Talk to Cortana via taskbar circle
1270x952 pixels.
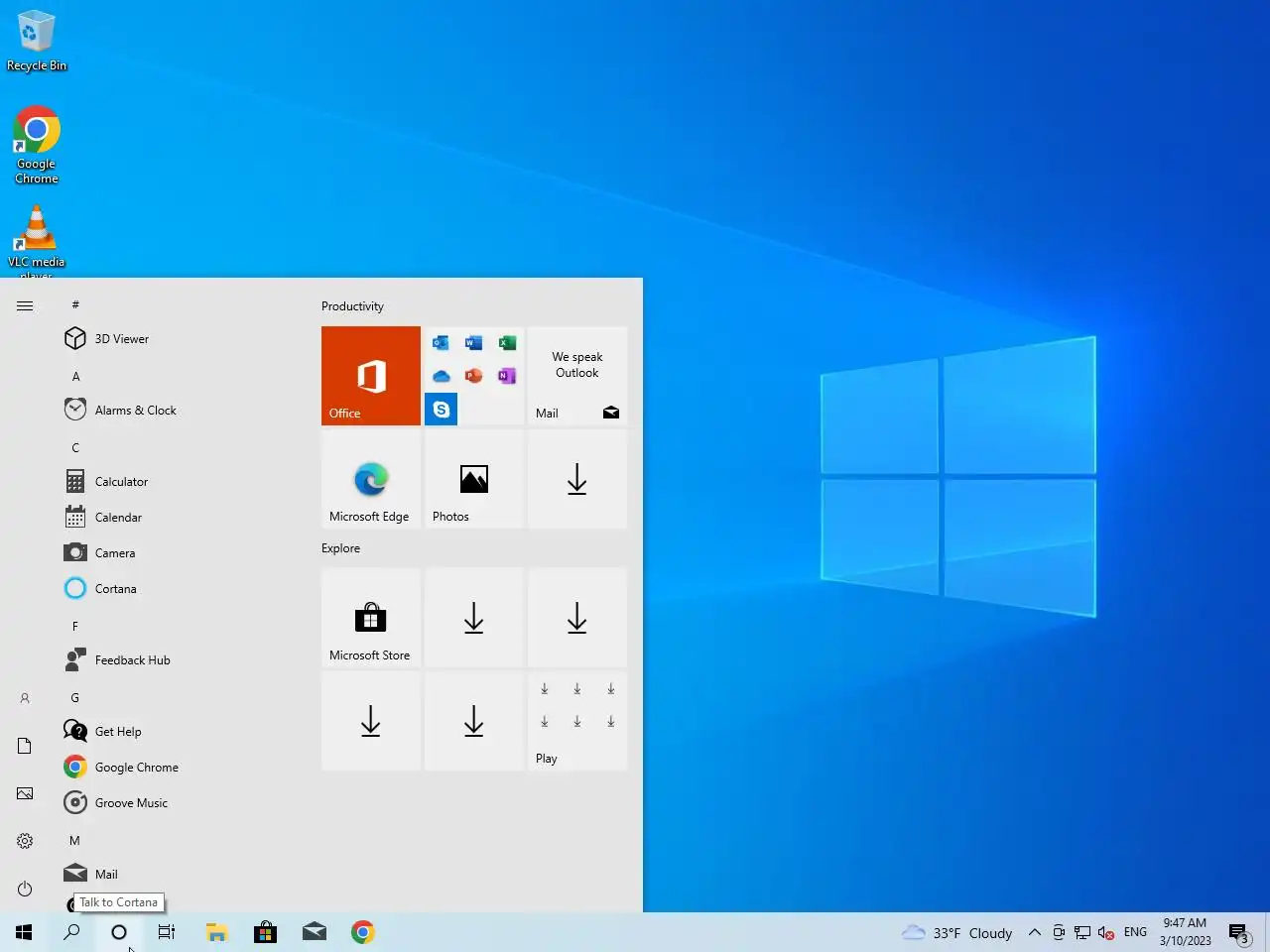point(119,932)
